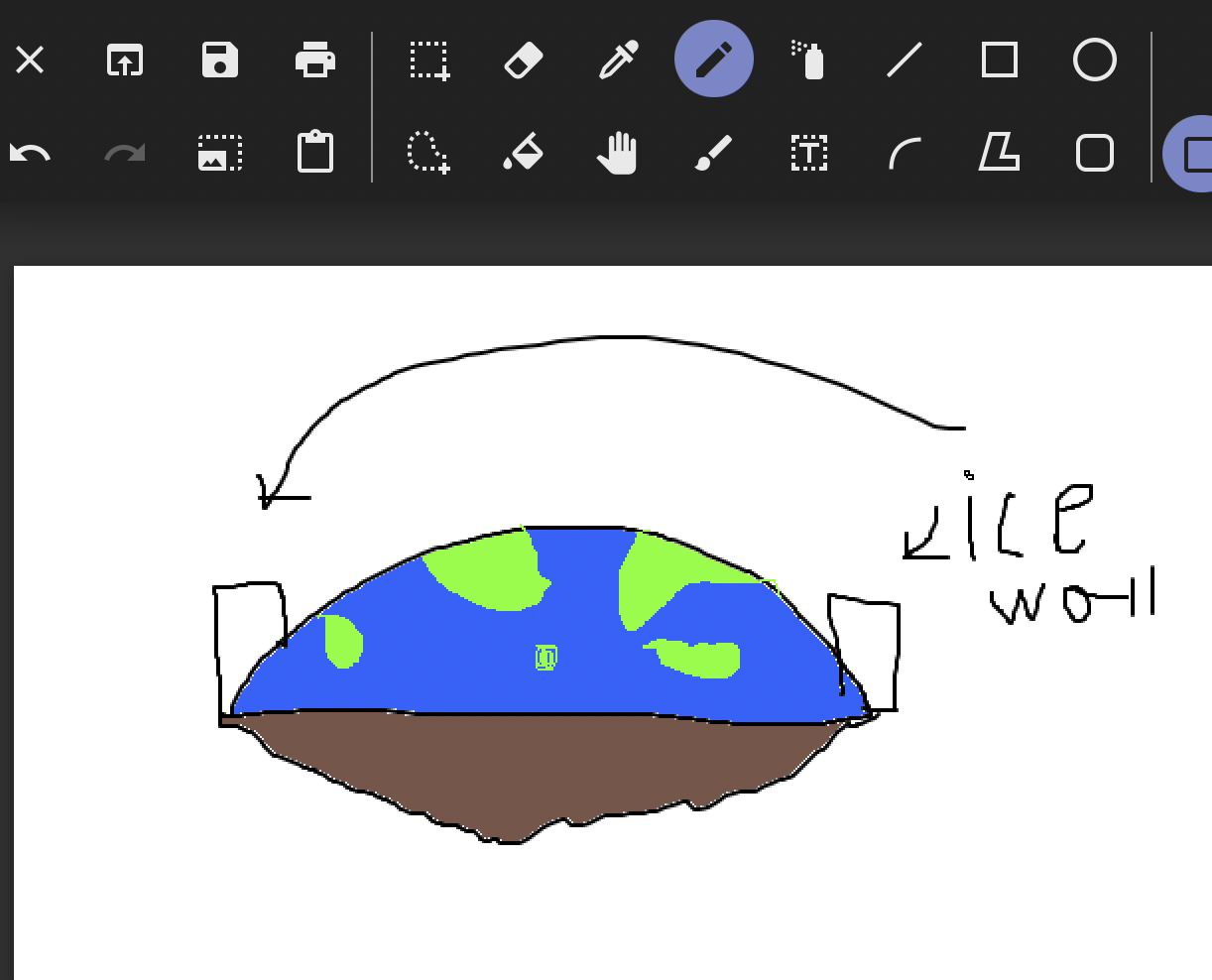
Task: Activate the Rectangular Selection tool
Action: point(428,60)
